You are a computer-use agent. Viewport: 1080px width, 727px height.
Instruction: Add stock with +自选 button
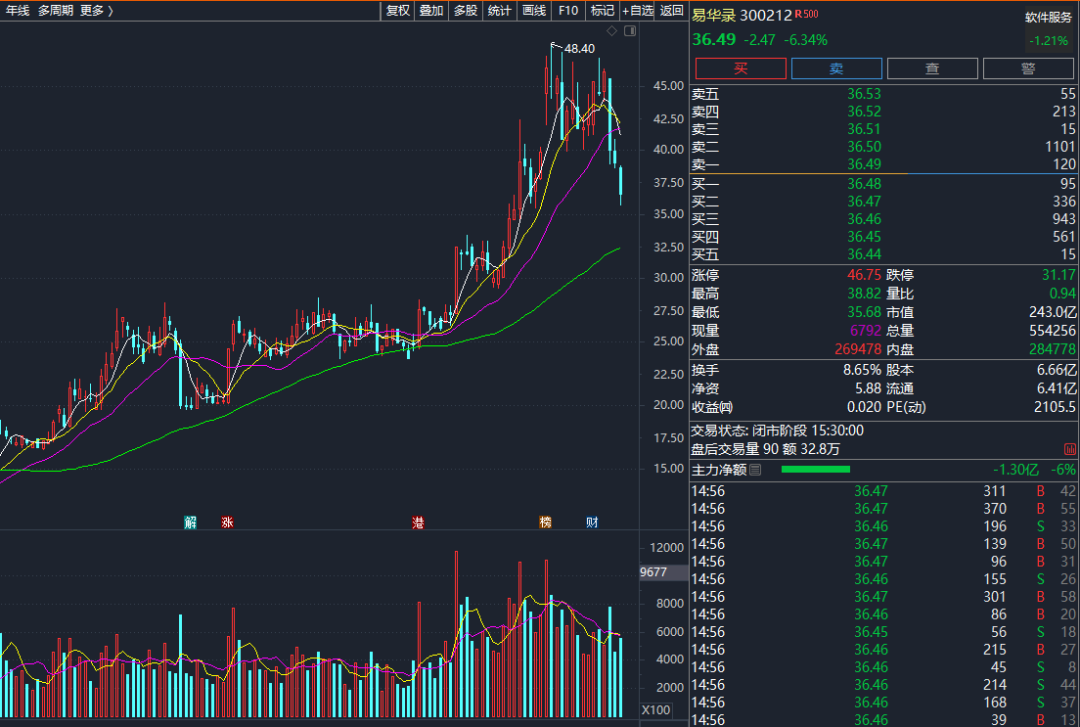(637, 10)
